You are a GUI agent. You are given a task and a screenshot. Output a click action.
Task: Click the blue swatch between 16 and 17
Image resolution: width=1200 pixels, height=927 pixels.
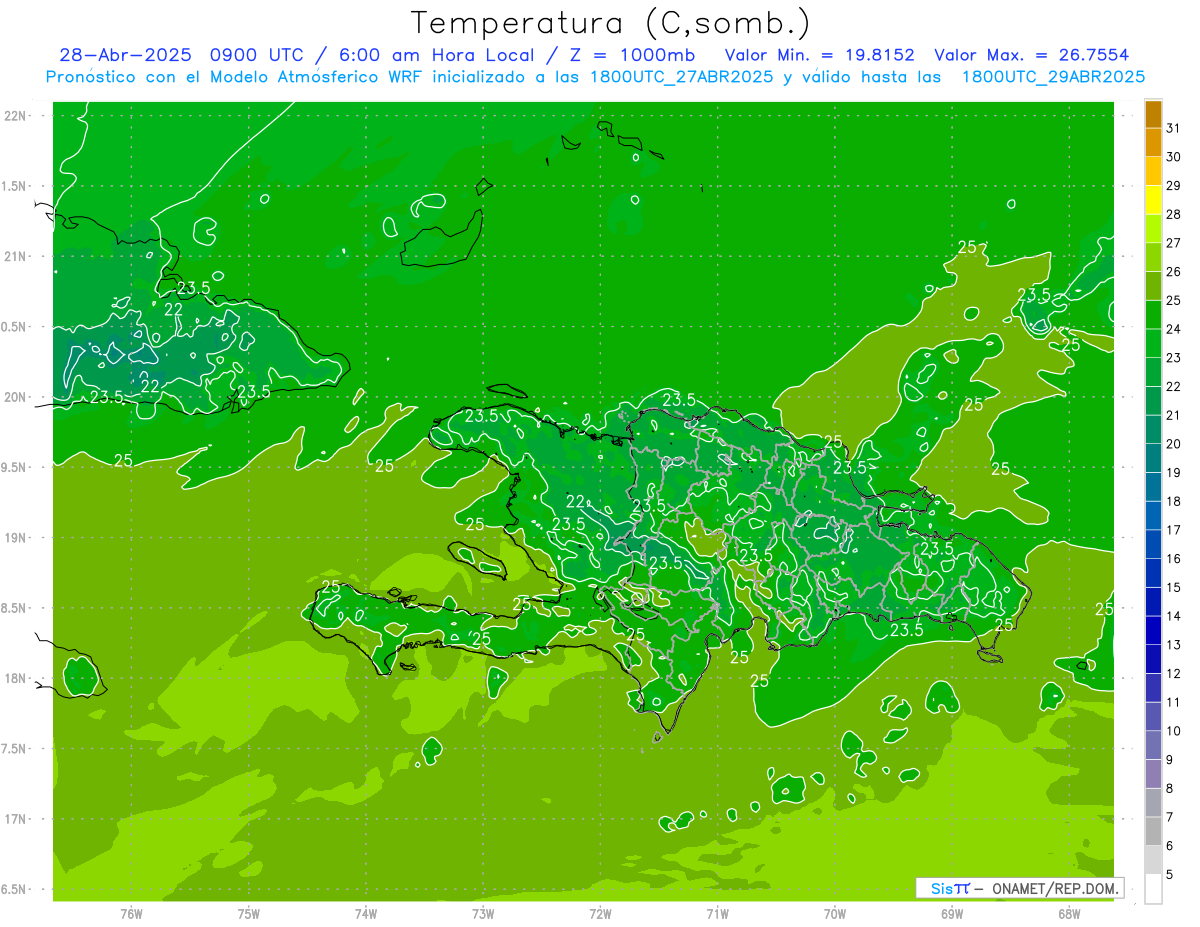click(1153, 544)
